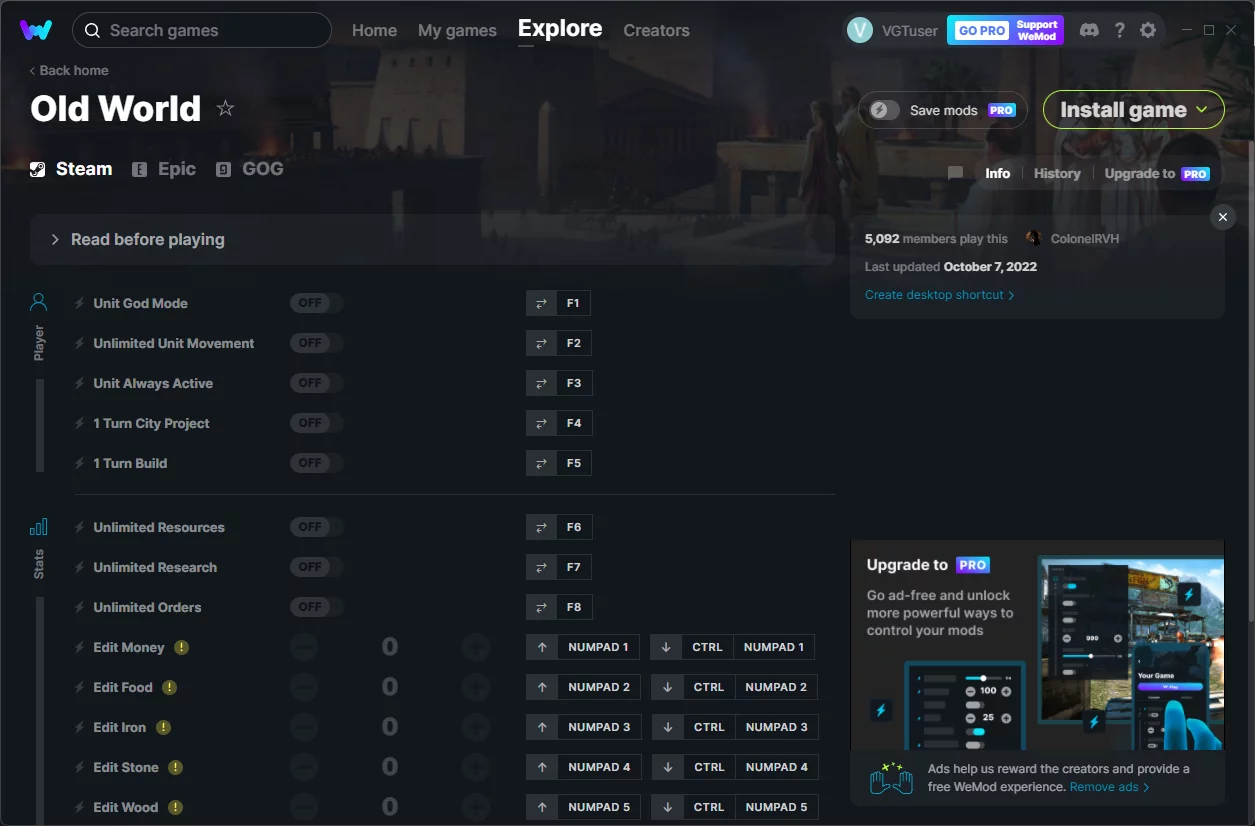1255x826 pixels.
Task: Decrease Edit Wood value
Action: (x=304, y=807)
